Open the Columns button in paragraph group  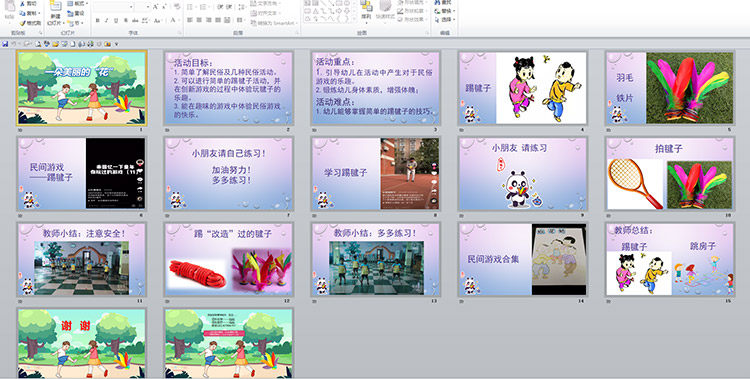click(x=242, y=20)
